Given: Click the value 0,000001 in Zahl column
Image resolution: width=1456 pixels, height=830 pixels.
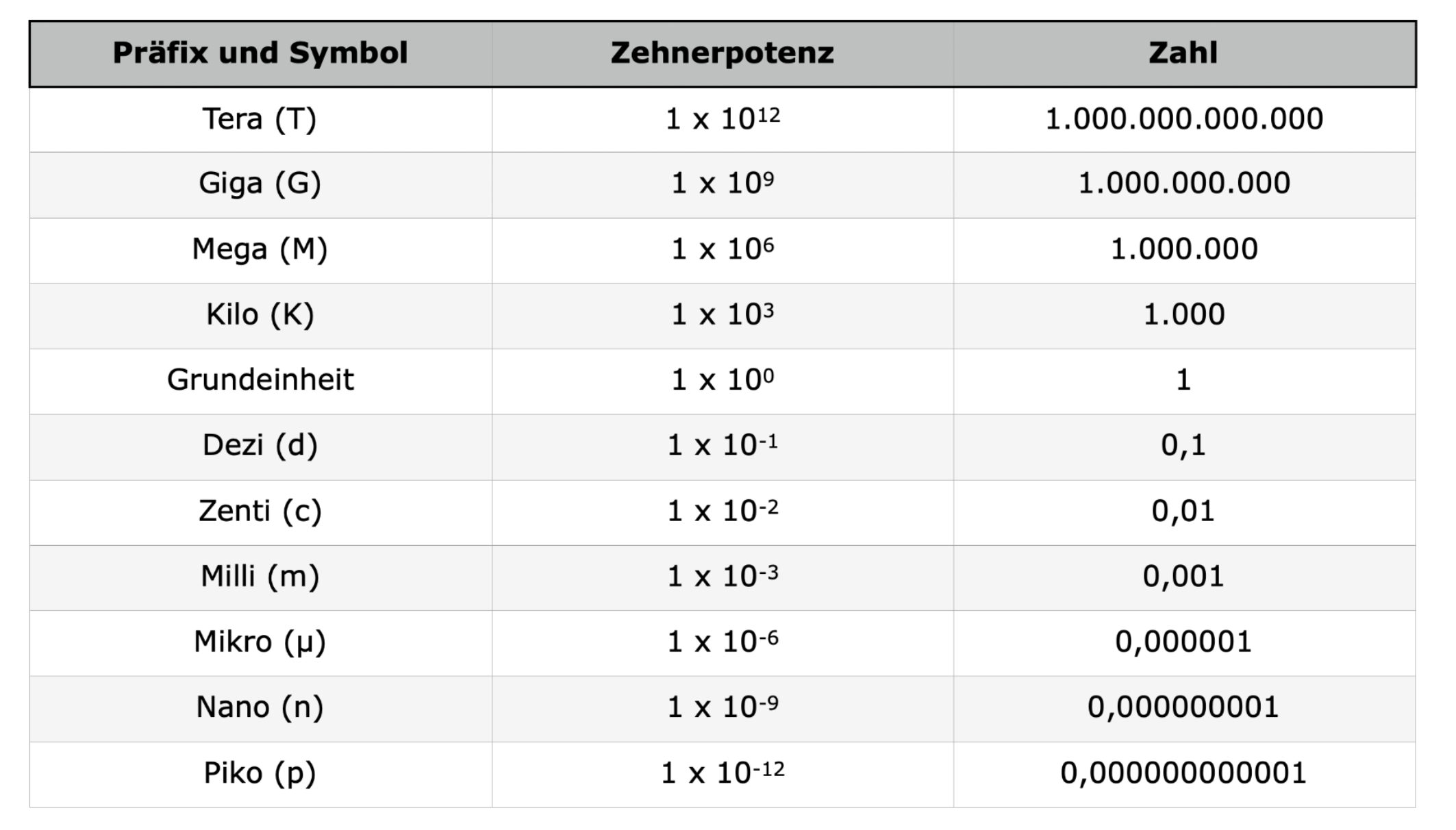Looking at the screenshot, I should pyautogui.click(x=1183, y=642).
